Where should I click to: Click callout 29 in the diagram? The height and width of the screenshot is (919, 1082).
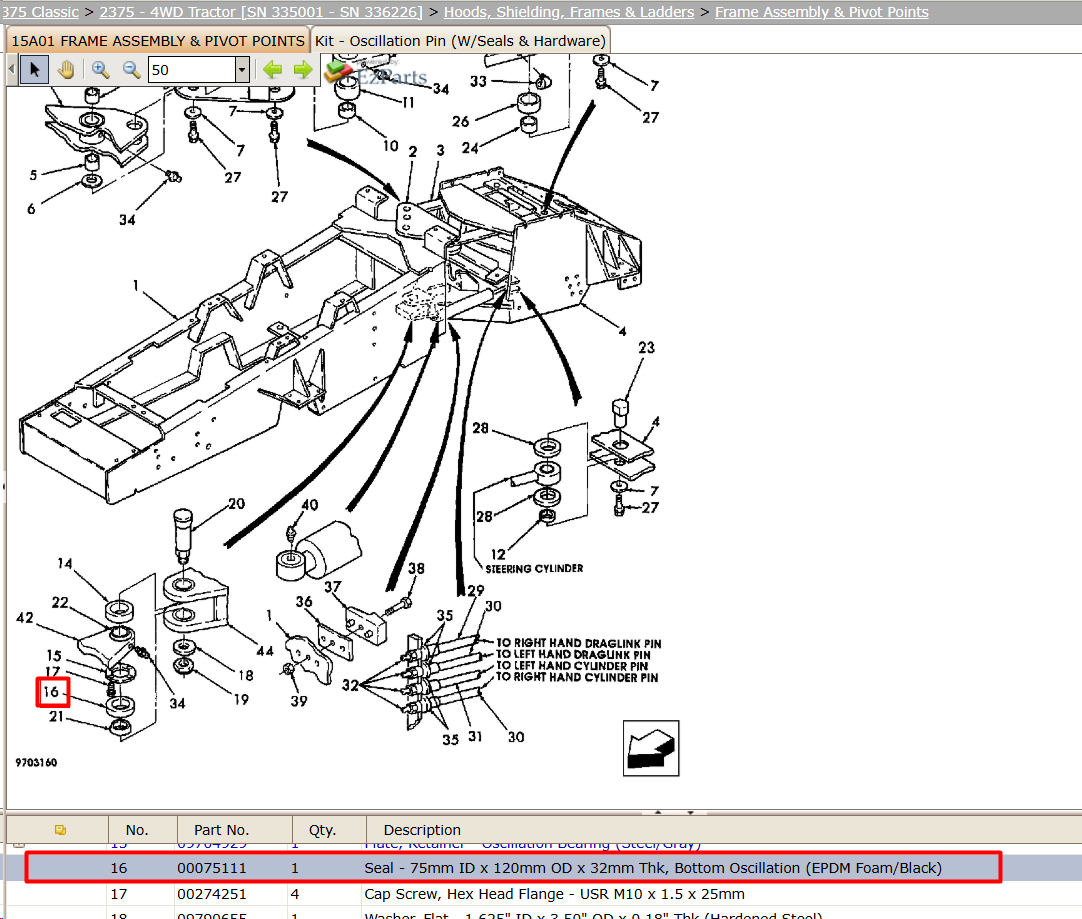point(475,591)
